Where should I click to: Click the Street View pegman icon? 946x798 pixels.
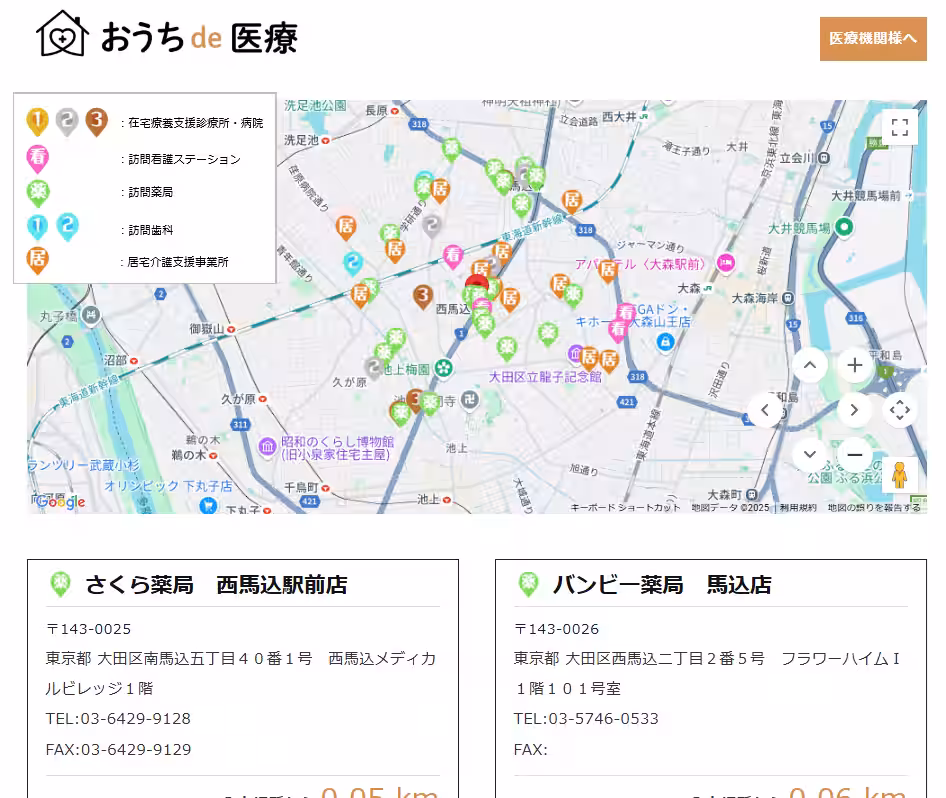click(902, 476)
